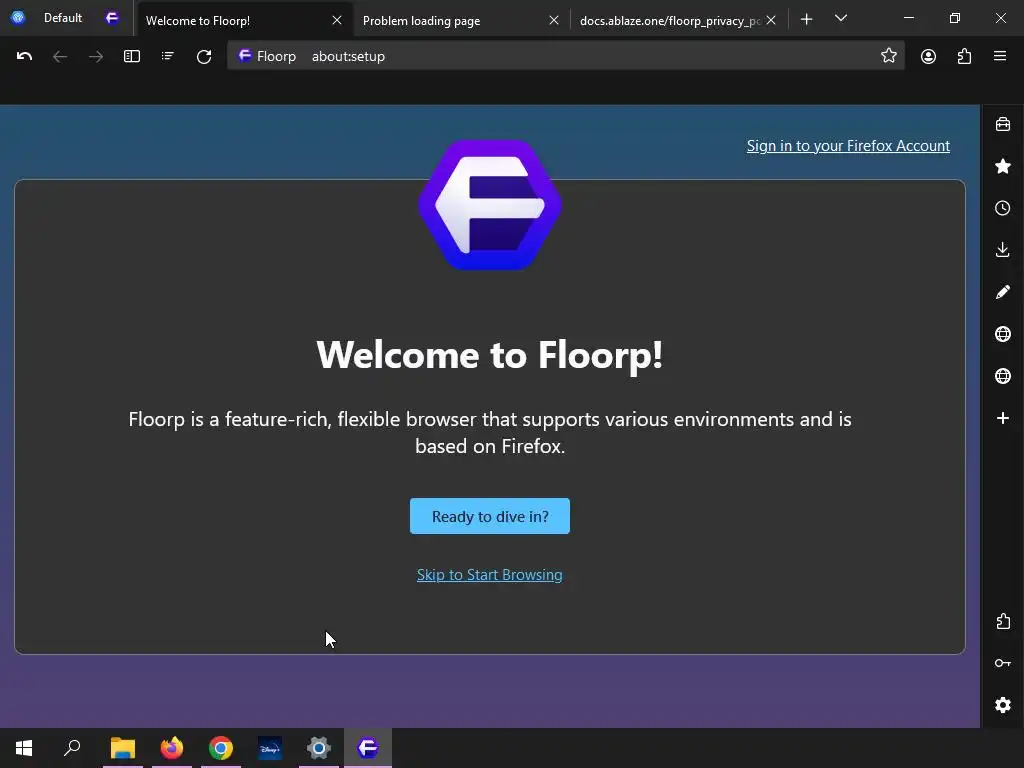Open the browser manager sidebar briefcase icon
Screen dimensions: 1024x768
[x=1002, y=124]
